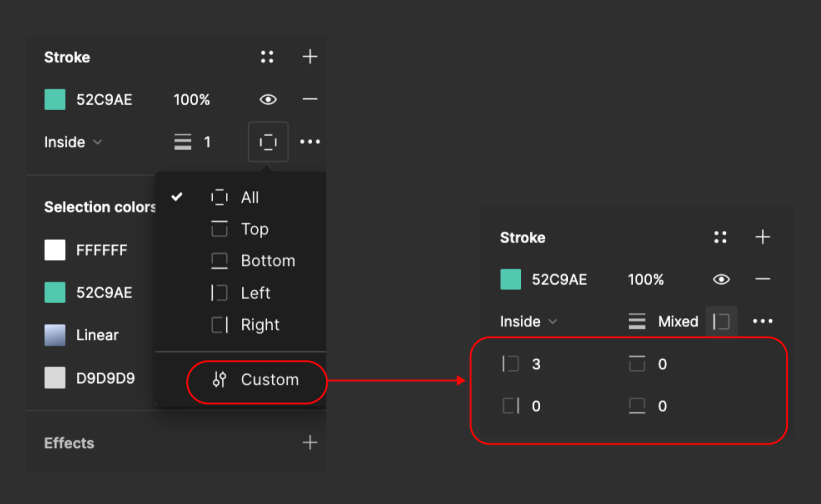Choose the Bottom stroke side option
The image size is (821, 504).
coord(267,261)
